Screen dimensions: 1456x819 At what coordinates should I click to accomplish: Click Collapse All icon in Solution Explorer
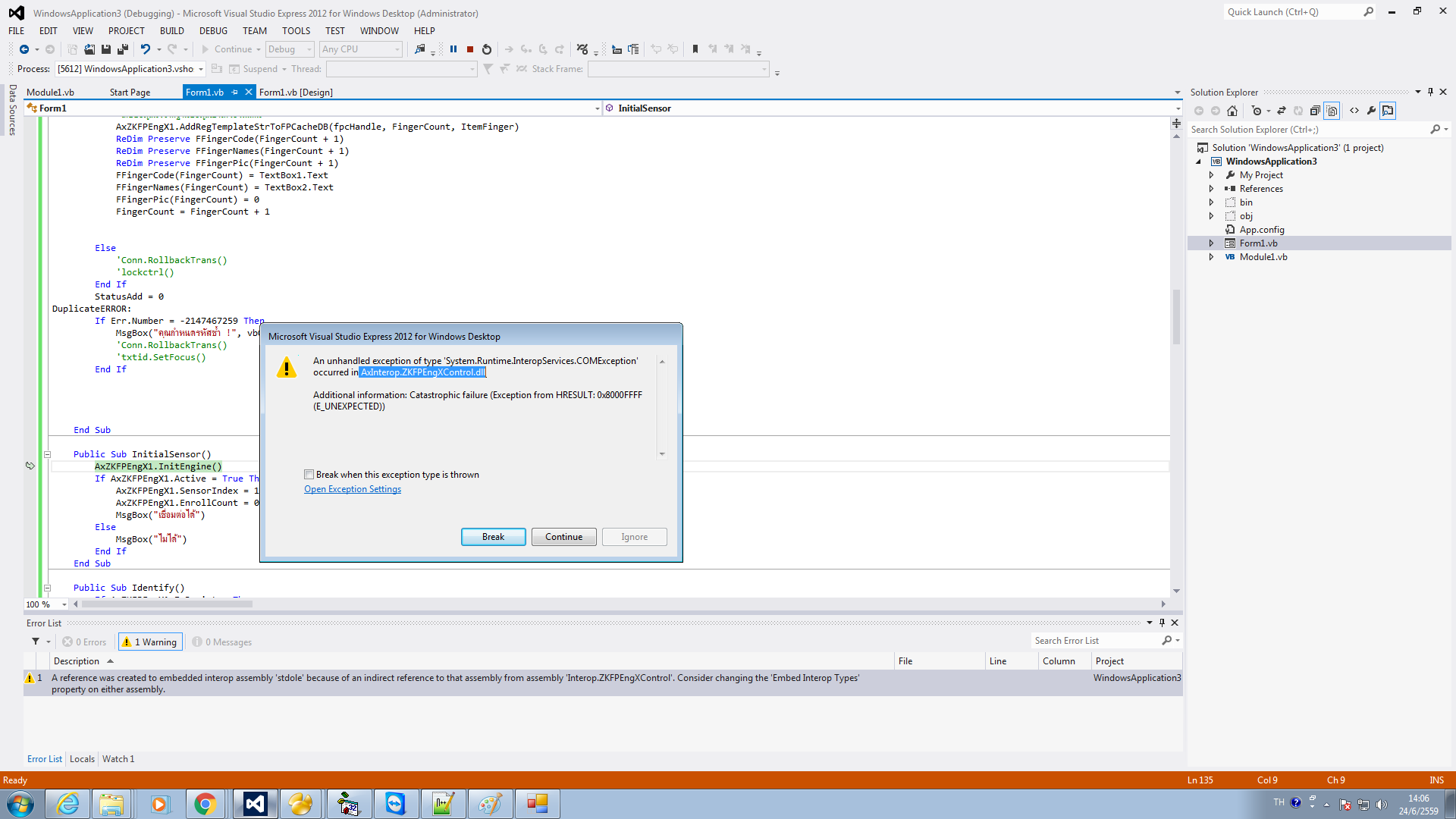(x=1315, y=111)
